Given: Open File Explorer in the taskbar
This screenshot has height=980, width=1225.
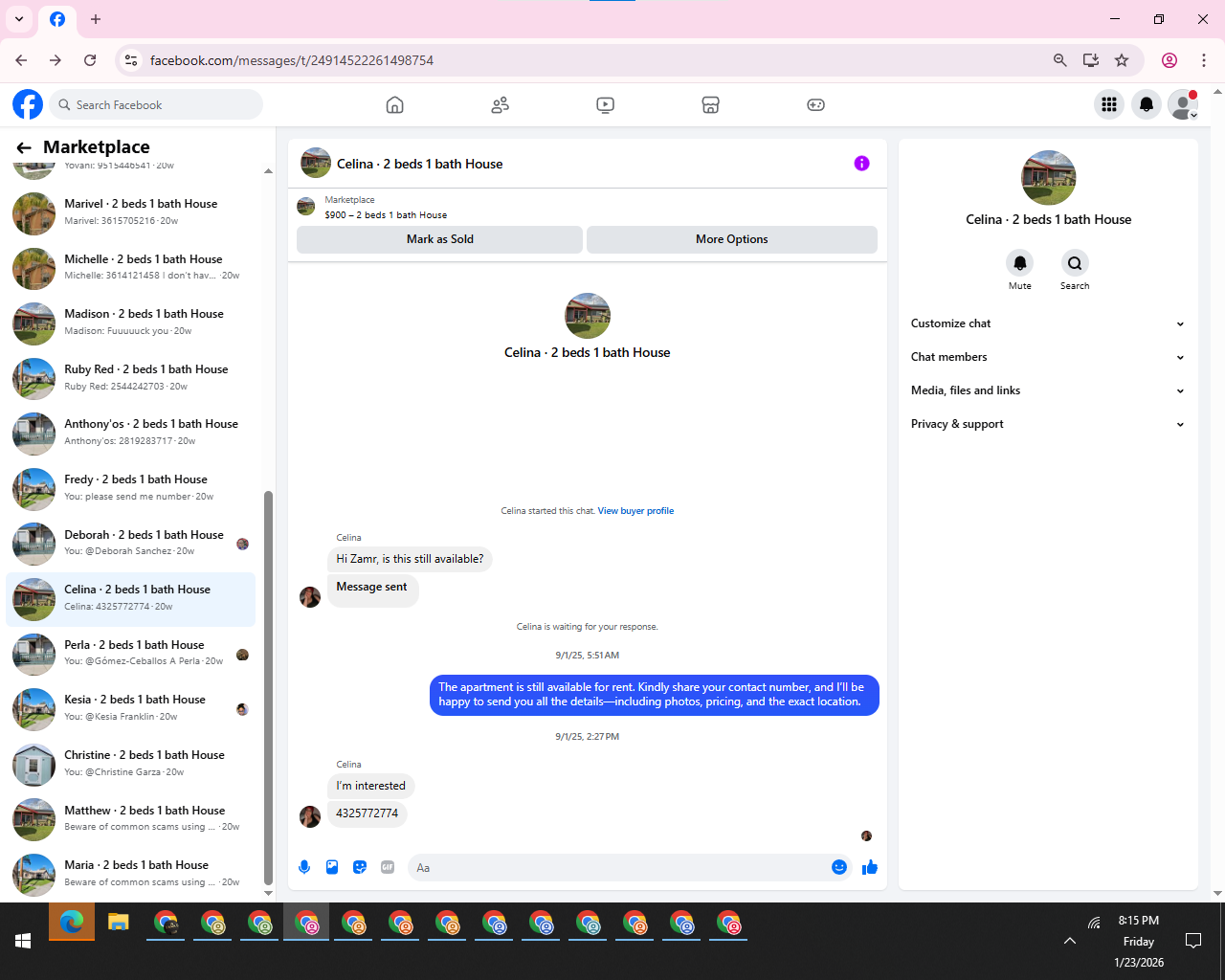Looking at the screenshot, I should [119, 923].
